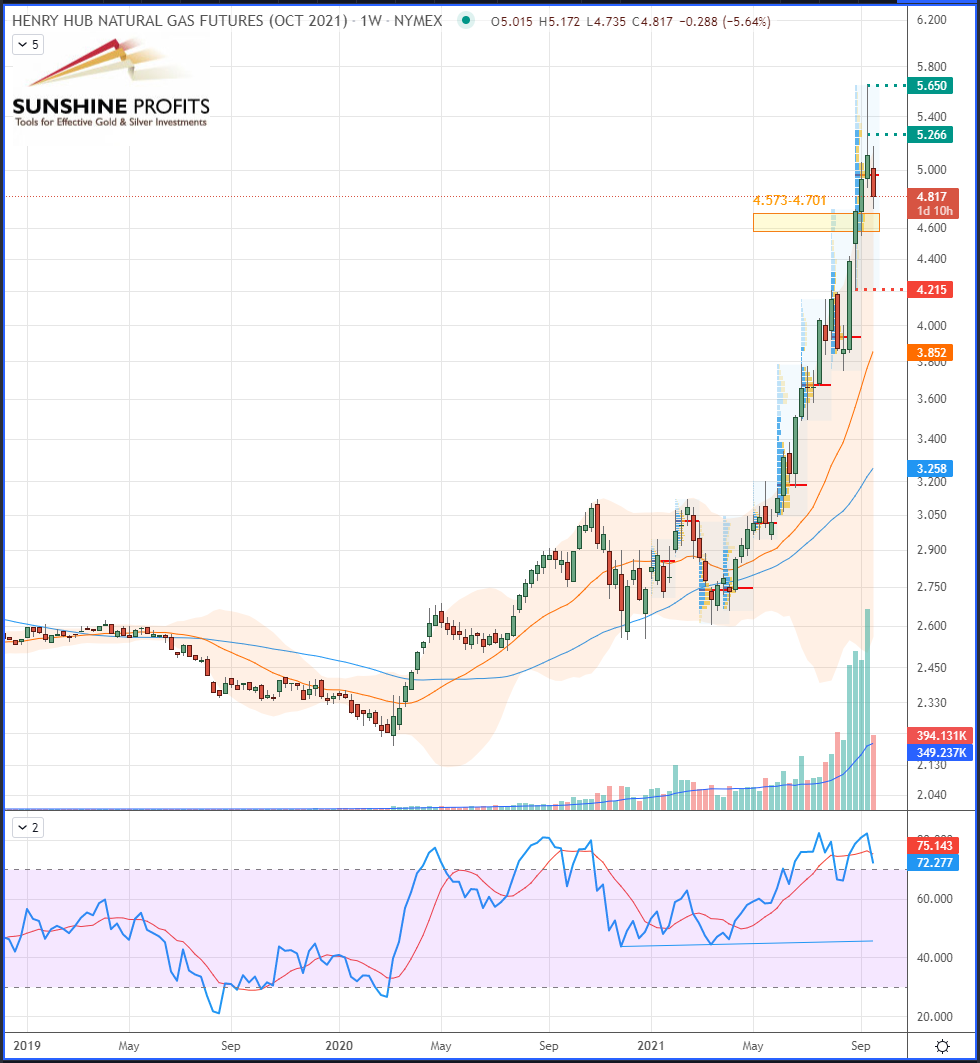Screen dimensions: 980x1063
Task: Select the 5.266 green price label
Action: [931, 134]
